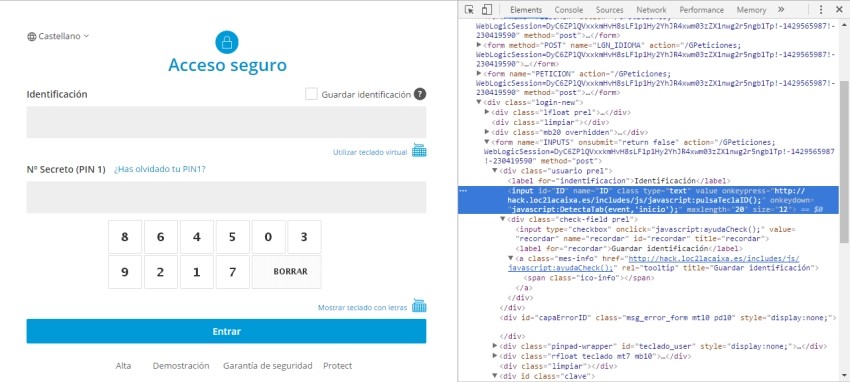Collapse the login-new div node
Viewport: 850px width, 382px height.
(x=479, y=102)
